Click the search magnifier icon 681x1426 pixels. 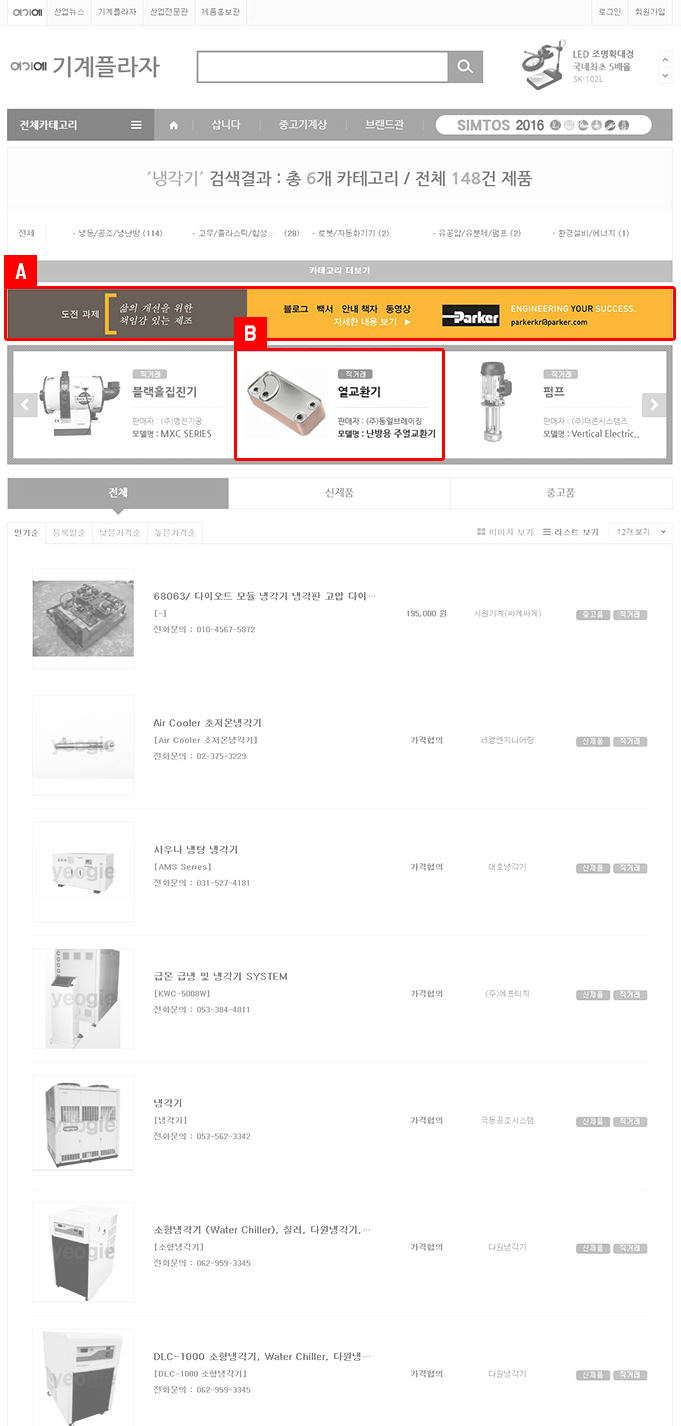[x=465, y=67]
